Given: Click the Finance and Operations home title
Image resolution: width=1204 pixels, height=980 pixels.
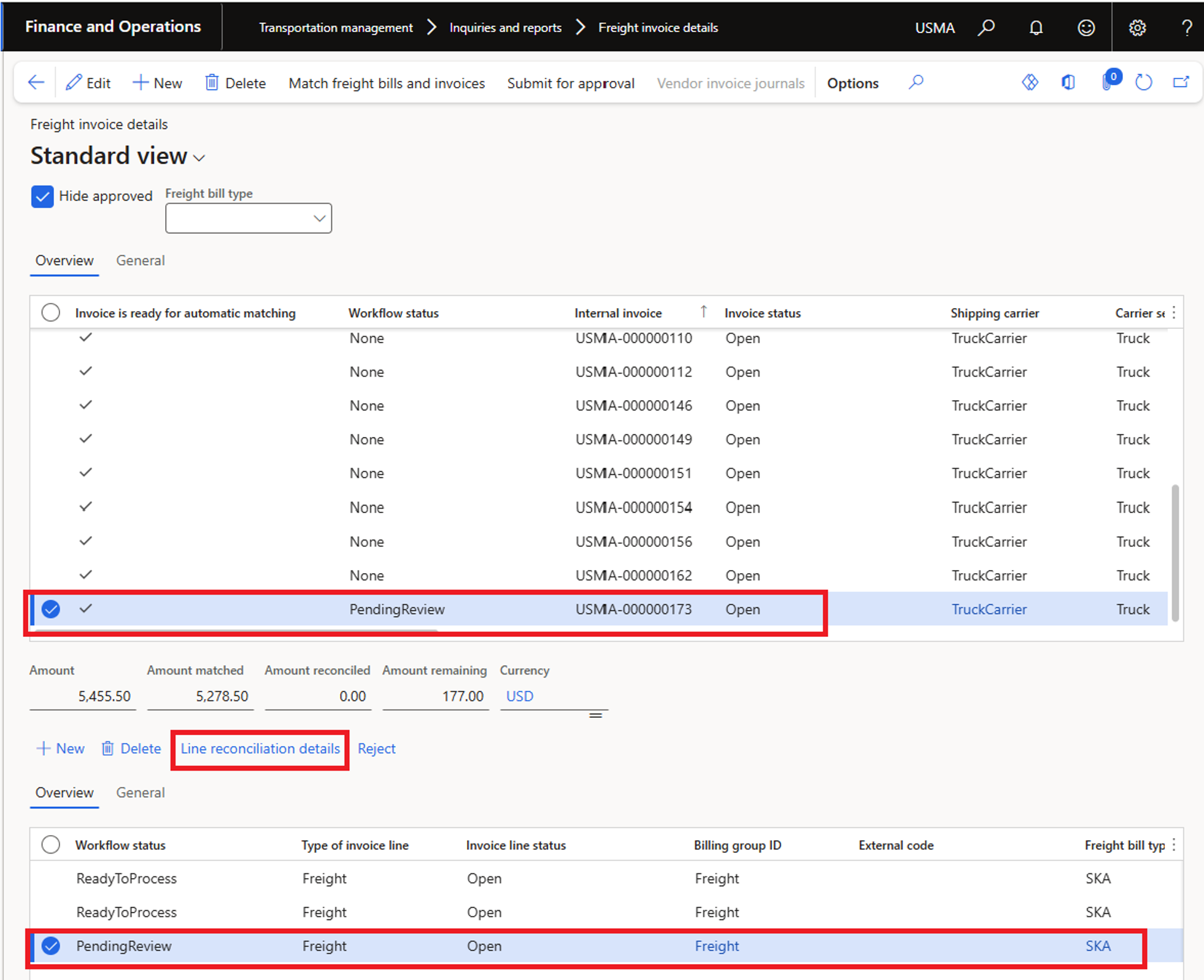Looking at the screenshot, I should (x=113, y=27).
